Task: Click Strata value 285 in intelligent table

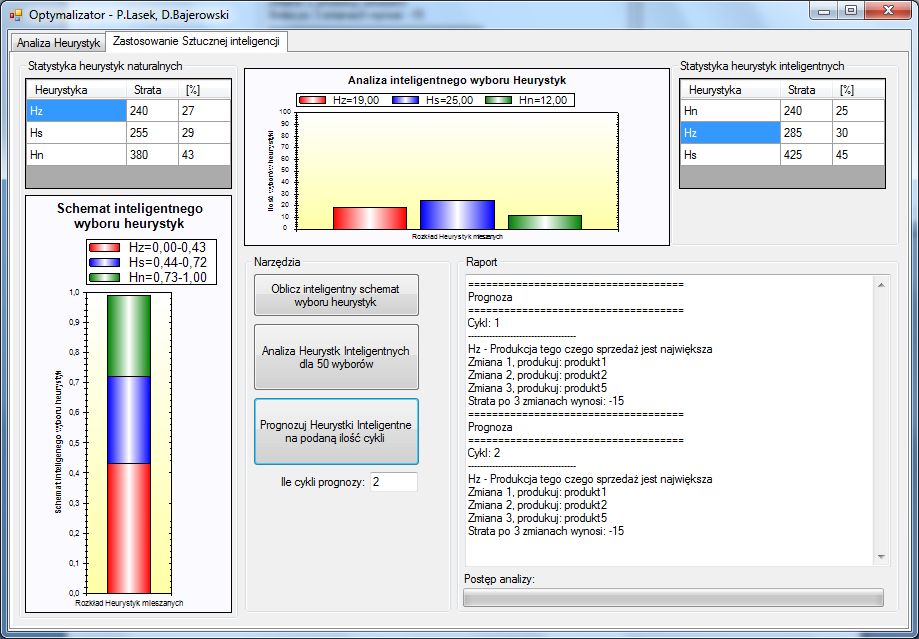Action: point(806,133)
